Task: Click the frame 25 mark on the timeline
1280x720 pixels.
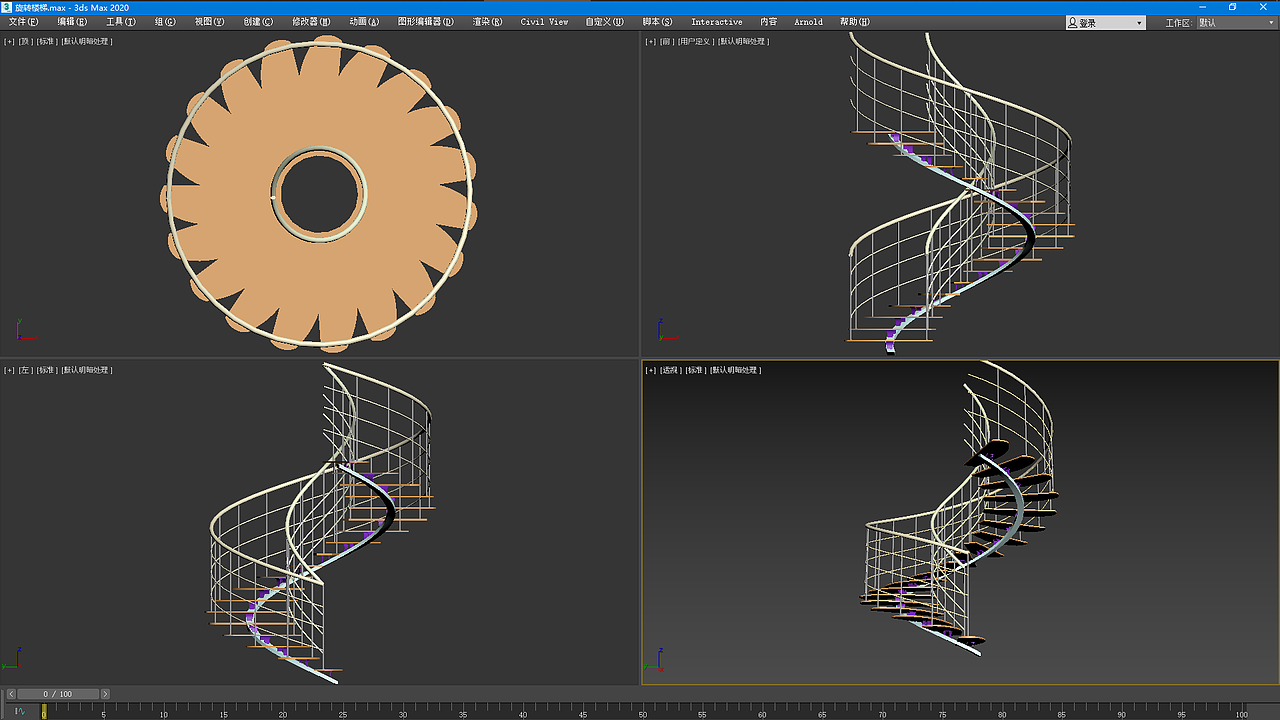Action: (343, 712)
